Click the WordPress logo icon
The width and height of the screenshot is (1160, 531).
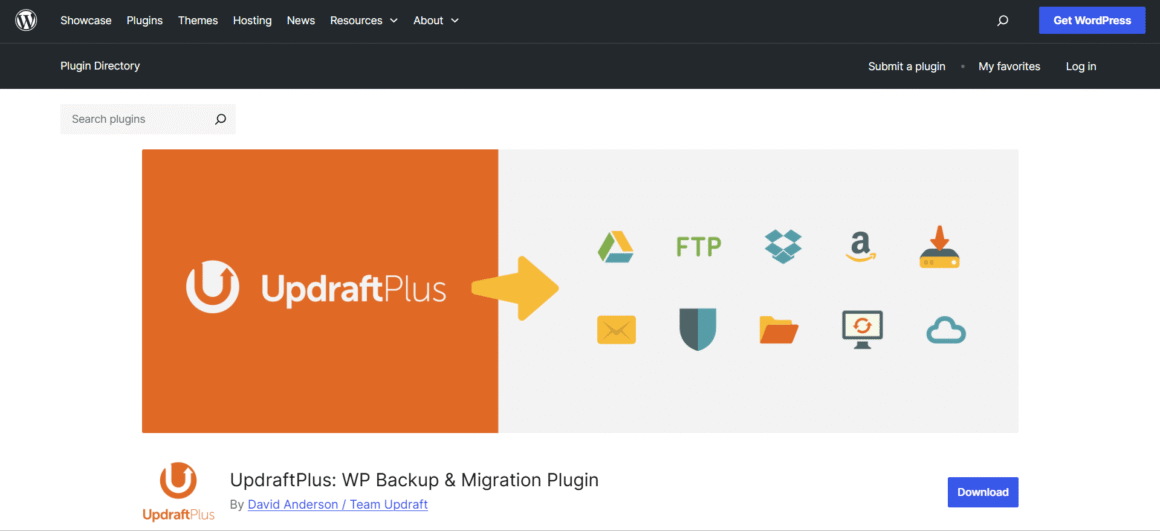[26, 21]
